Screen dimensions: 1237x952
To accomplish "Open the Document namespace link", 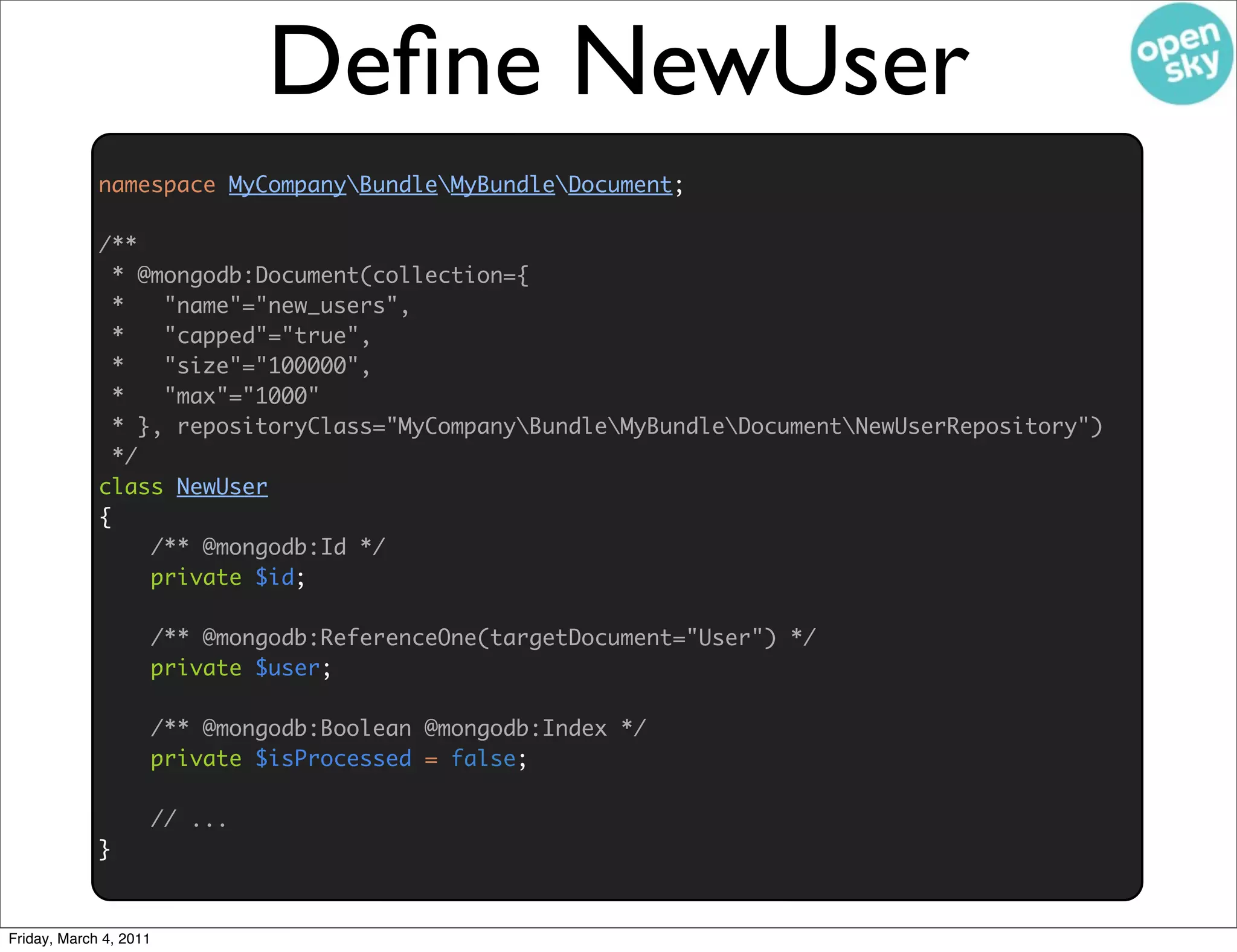I will coord(620,185).
